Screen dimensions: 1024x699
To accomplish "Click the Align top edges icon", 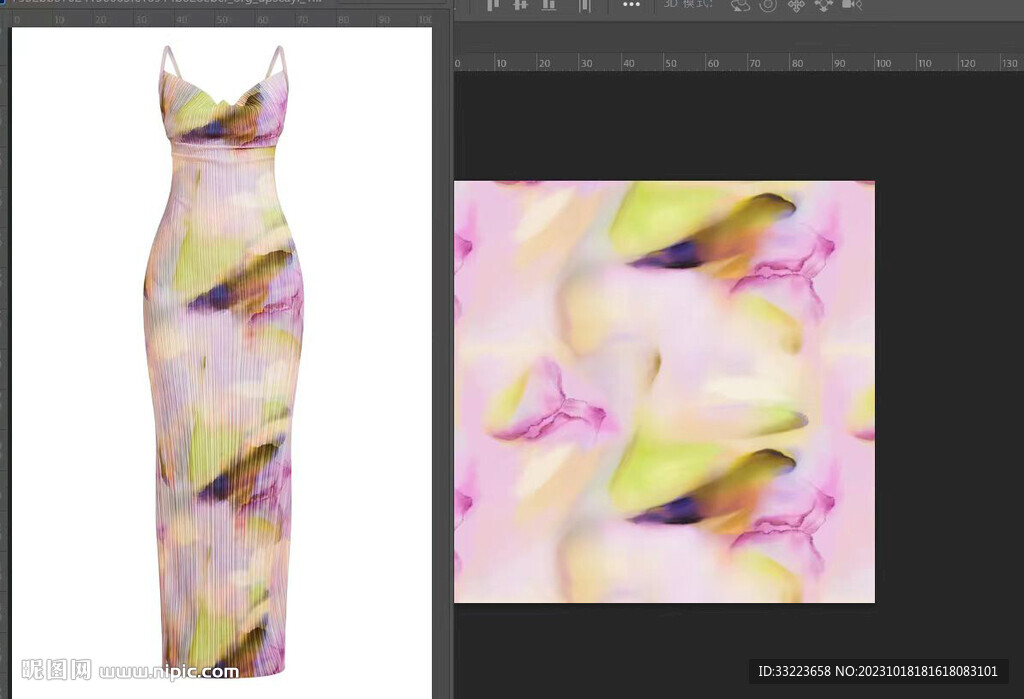I will [x=492, y=5].
